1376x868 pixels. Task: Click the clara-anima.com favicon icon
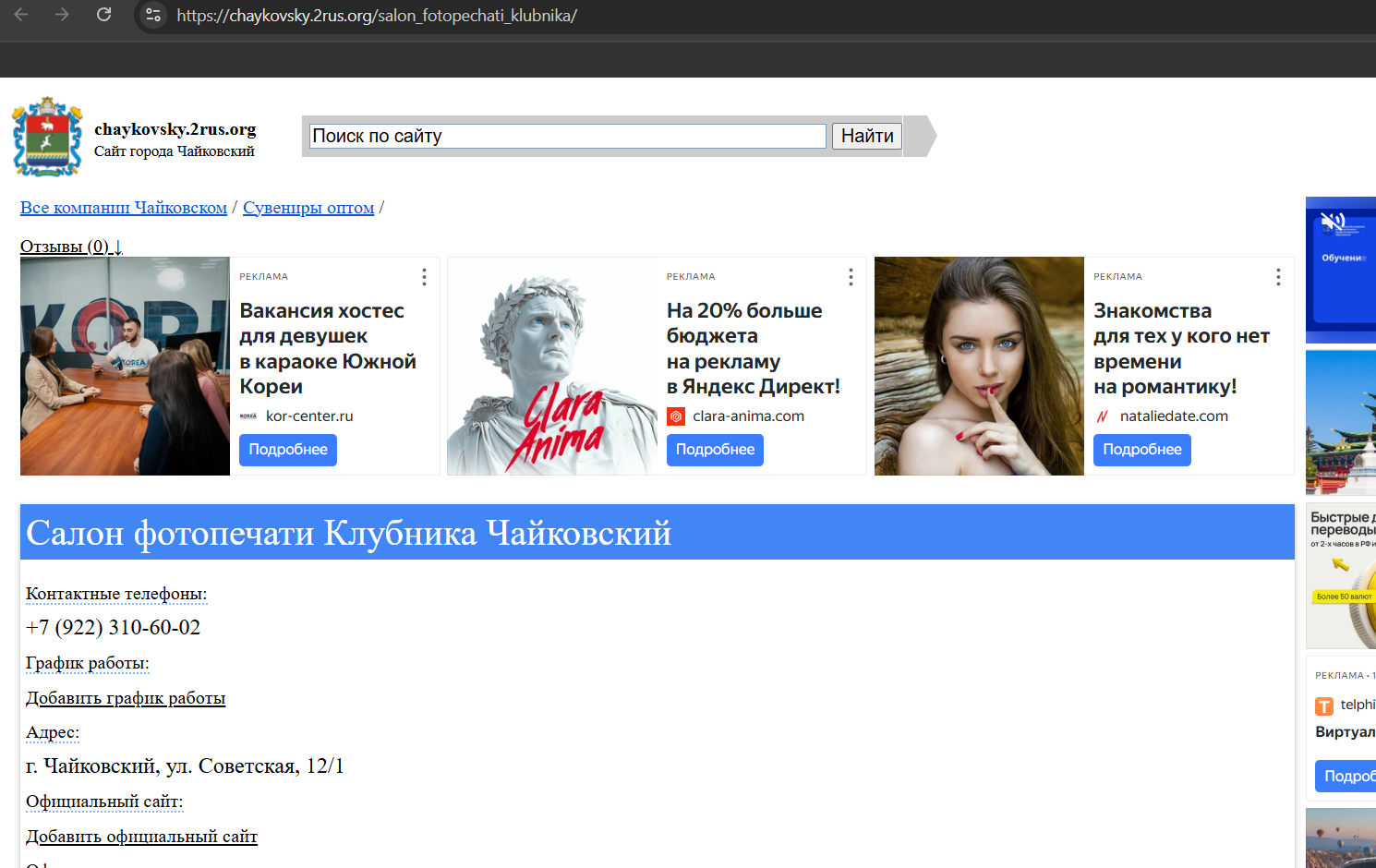(x=676, y=416)
